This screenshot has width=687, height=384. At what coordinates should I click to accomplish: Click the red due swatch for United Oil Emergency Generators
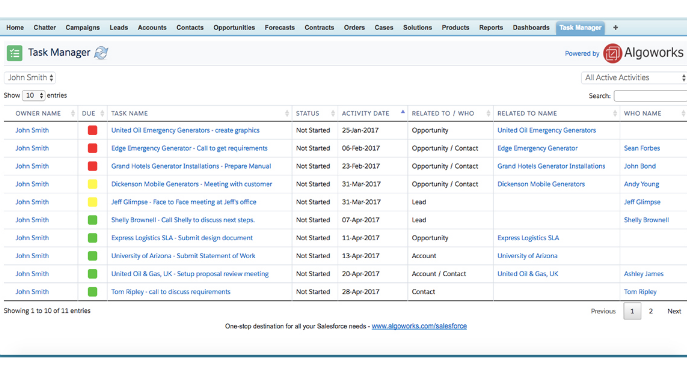(x=92, y=130)
